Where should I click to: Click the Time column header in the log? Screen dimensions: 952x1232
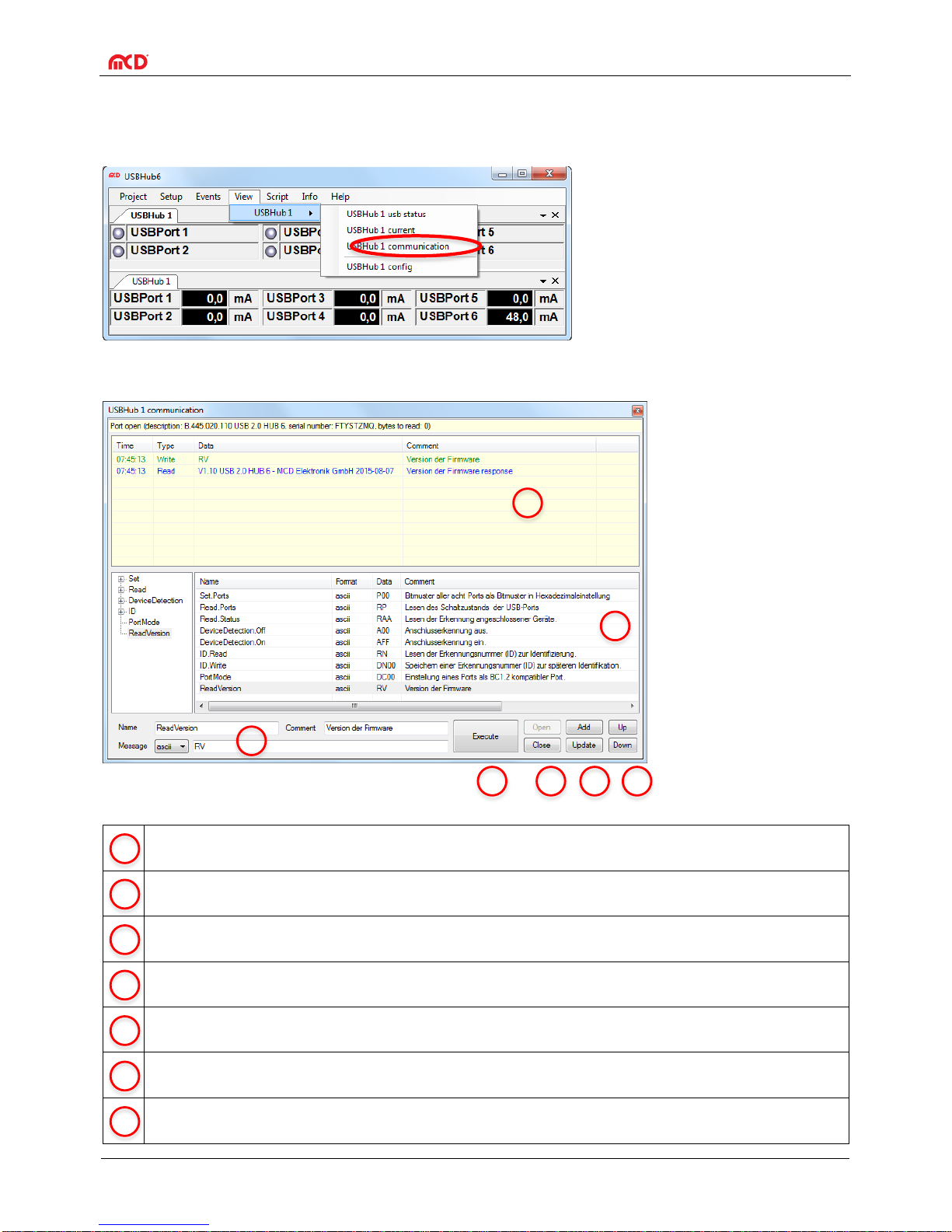tap(133, 445)
